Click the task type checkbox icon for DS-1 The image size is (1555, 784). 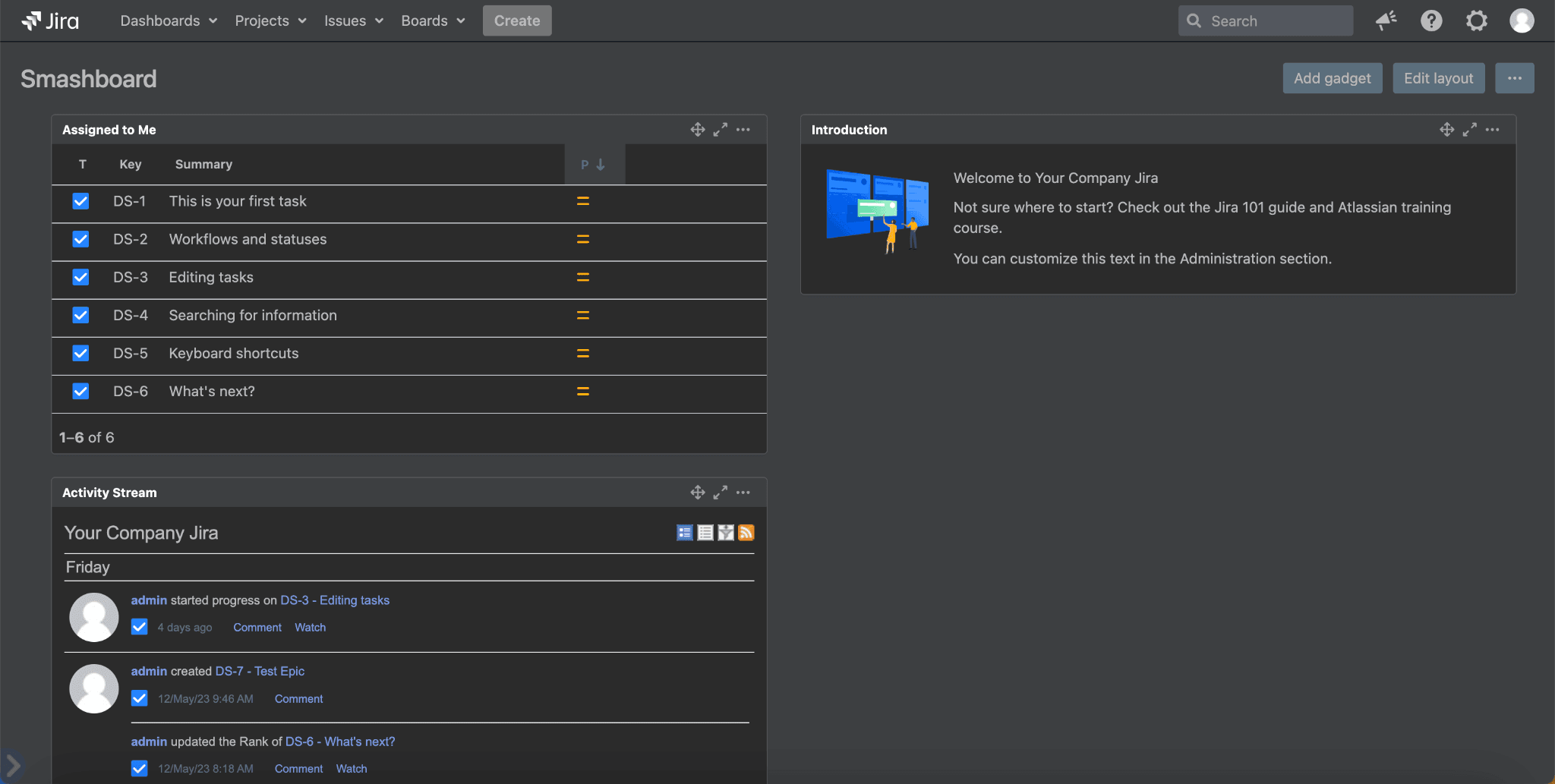[x=80, y=201]
